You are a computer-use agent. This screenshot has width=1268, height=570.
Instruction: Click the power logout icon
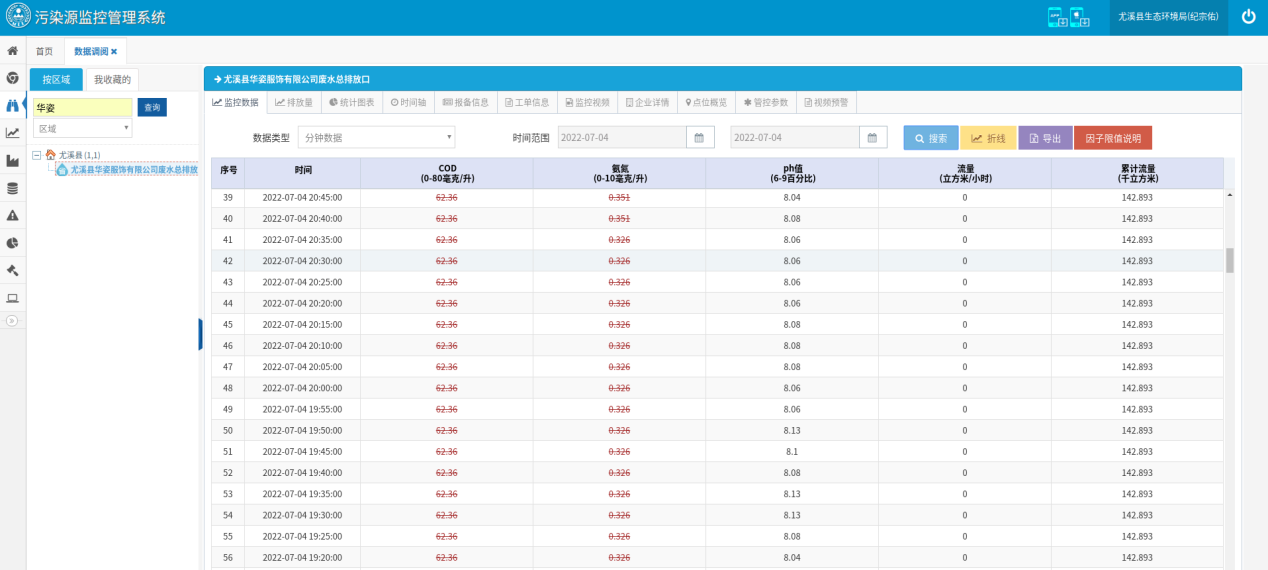[1248, 17]
